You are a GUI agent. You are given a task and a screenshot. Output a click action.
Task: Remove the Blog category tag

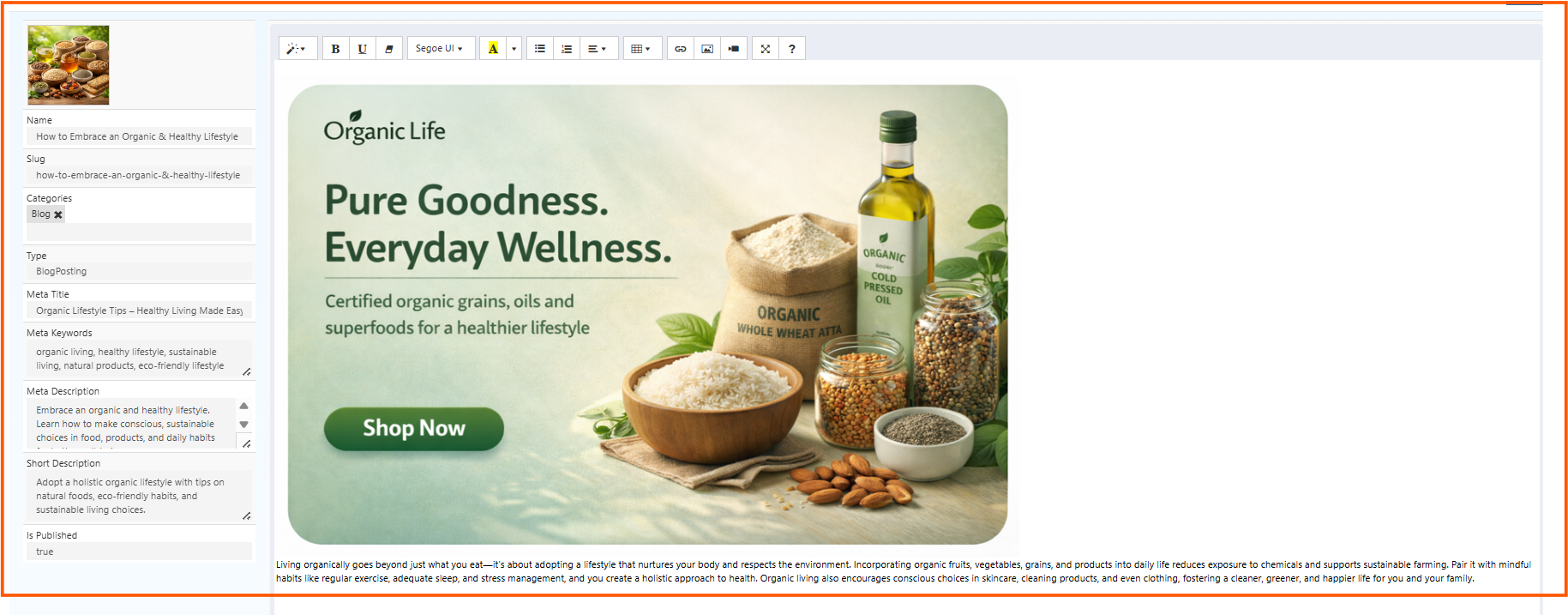pyautogui.click(x=58, y=214)
